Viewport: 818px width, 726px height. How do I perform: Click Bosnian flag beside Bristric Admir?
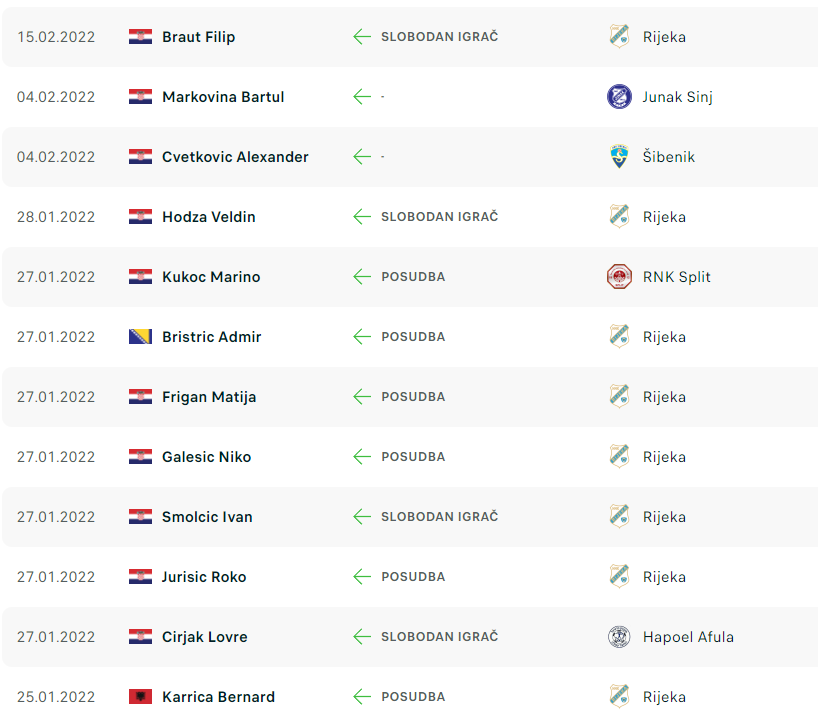[140, 337]
